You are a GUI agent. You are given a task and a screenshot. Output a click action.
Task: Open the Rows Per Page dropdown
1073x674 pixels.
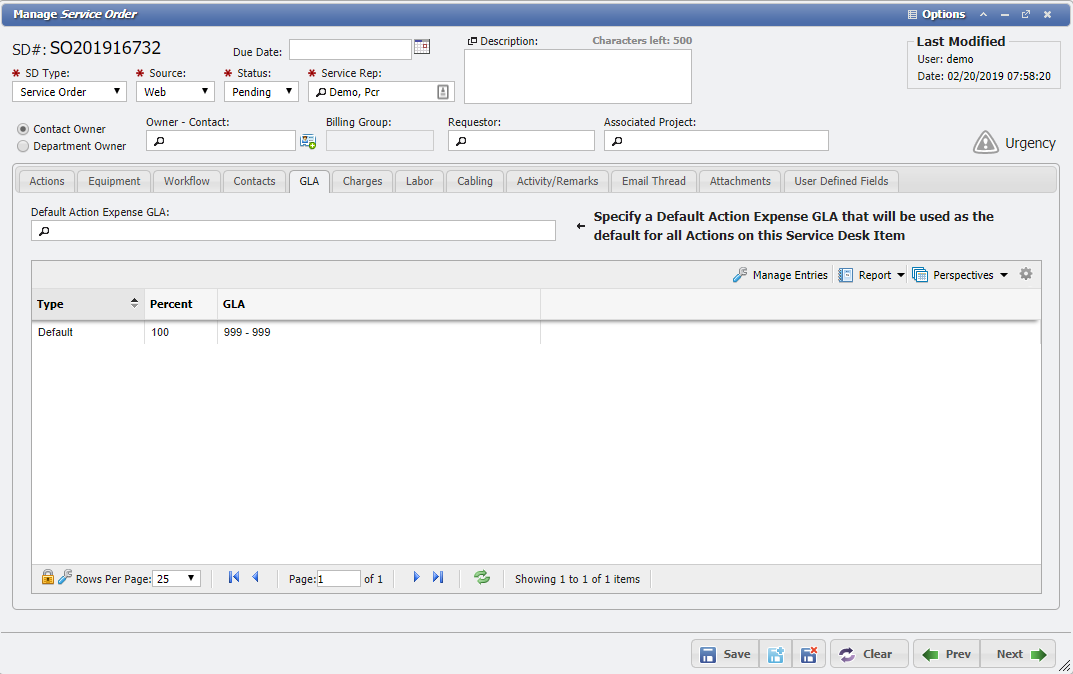coord(177,579)
